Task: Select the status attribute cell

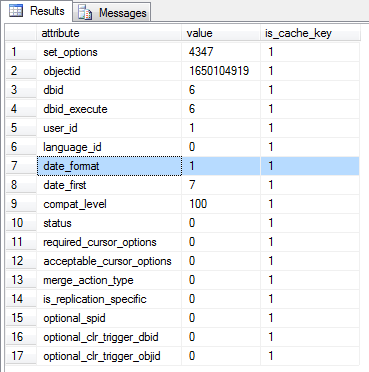Action: [109, 223]
